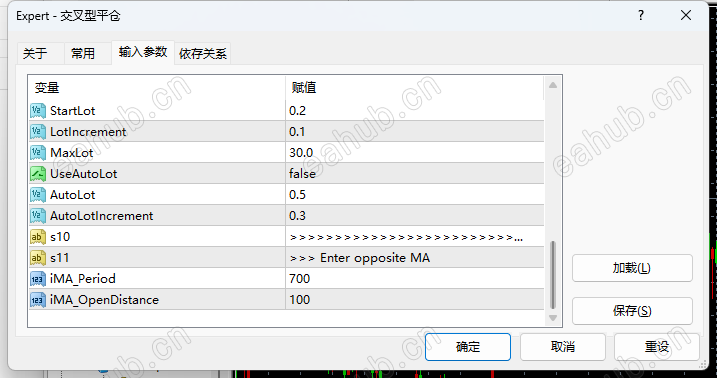717x378 pixels.
Task: Close the Expert dialog window
Action: (686, 16)
